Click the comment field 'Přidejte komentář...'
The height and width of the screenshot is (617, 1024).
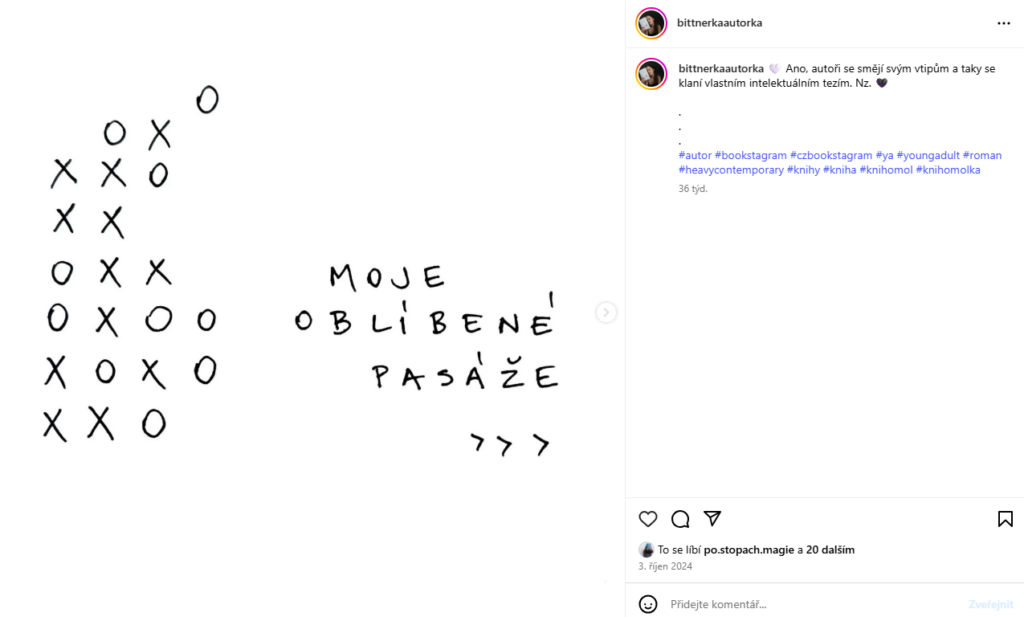coord(815,604)
